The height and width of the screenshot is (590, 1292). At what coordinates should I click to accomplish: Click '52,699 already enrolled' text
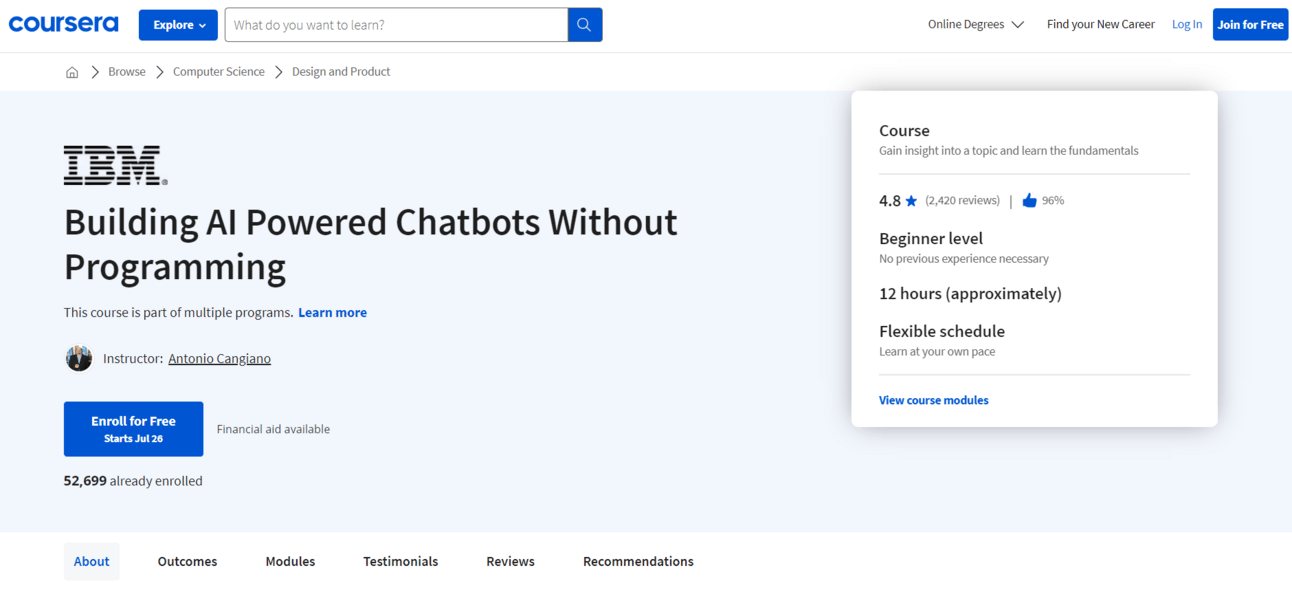[x=133, y=481]
